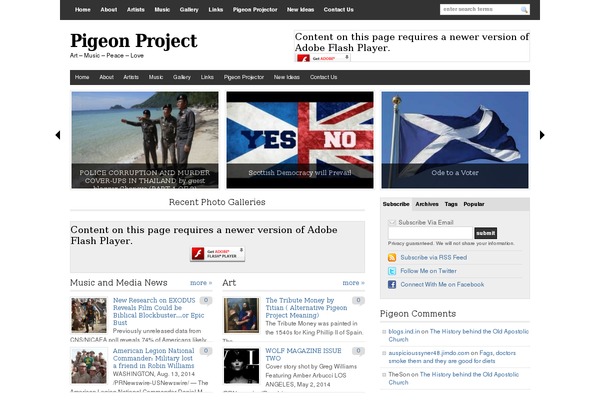The height and width of the screenshot is (400, 600).
Task: Click Connect With Me on Facebook link
Action: pos(442,284)
